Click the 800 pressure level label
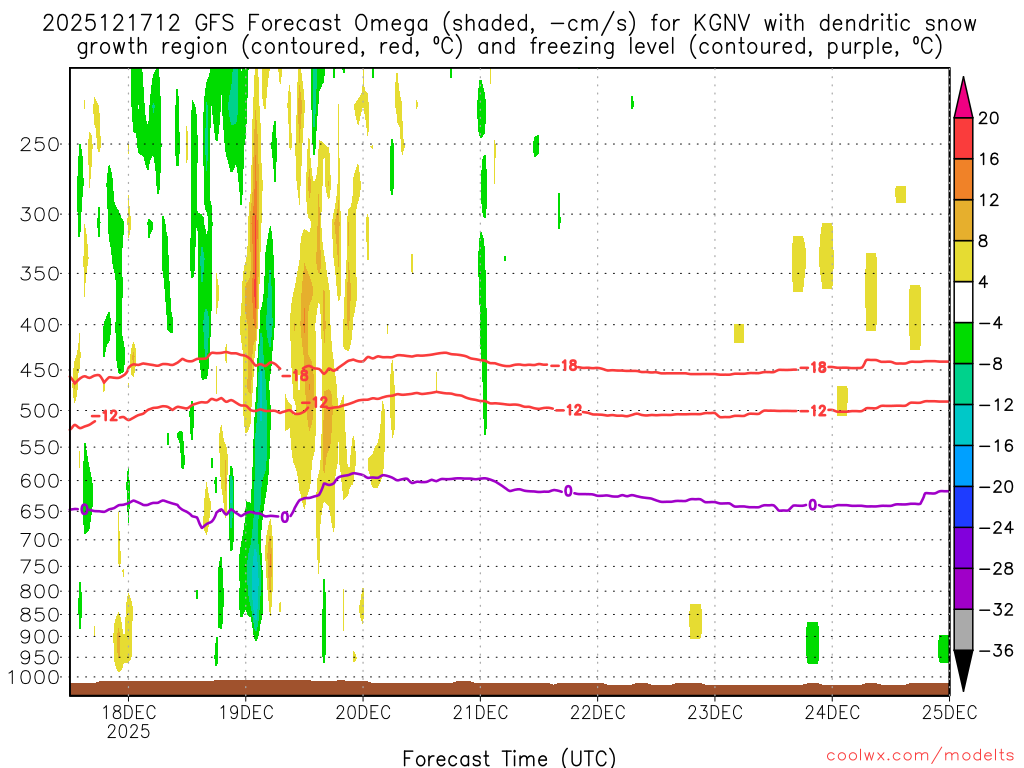 pos(40,592)
